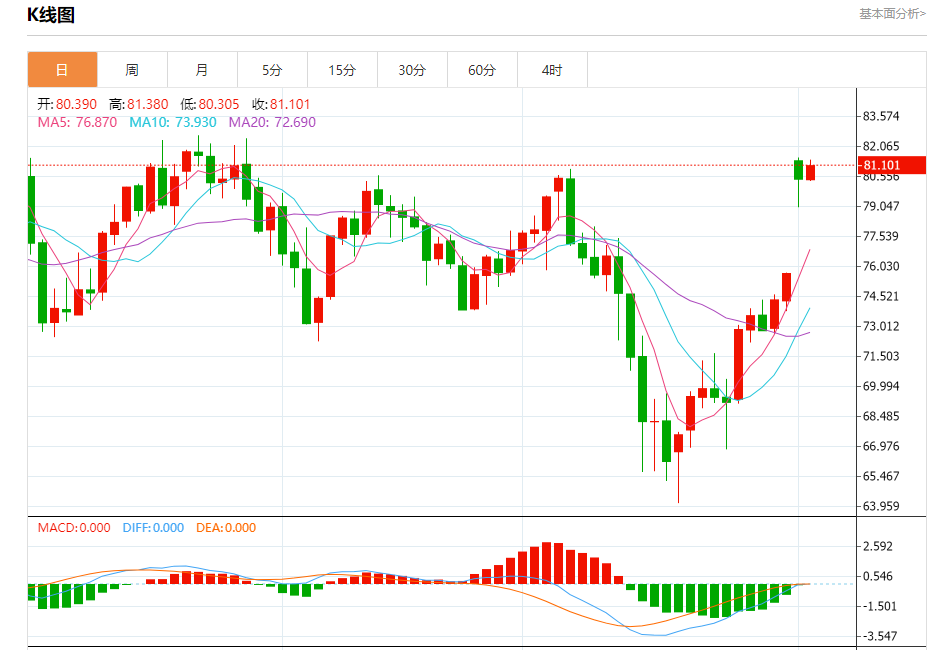Screen dimensions: 939x650
Task: Select the 日 daily chart tab
Action: [62, 70]
